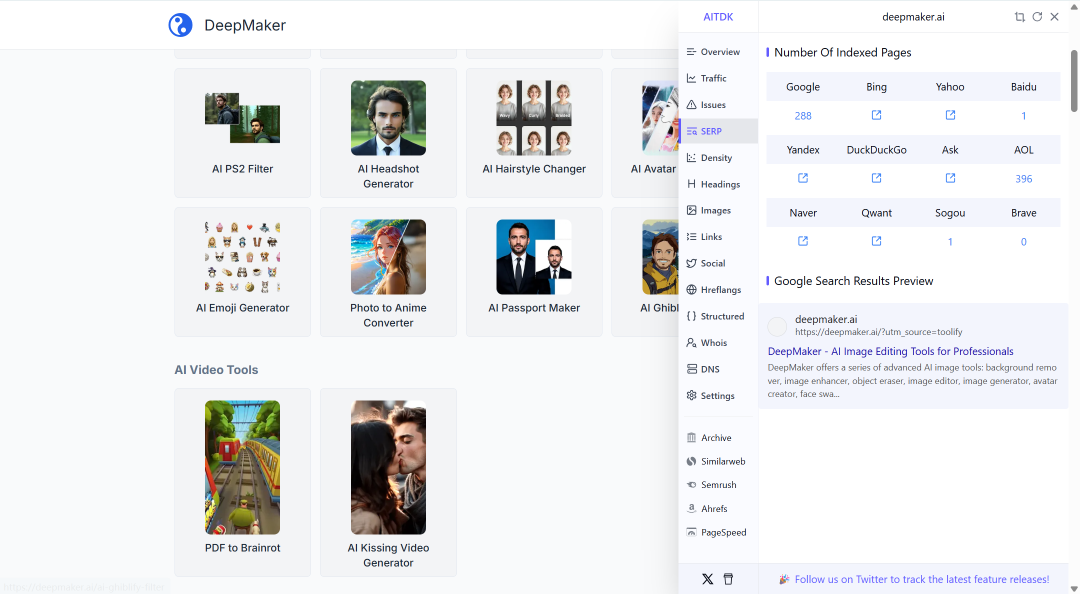Image resolution: width=1080 pixels, height=594 pixels.
Task: Close the AITDK panel
Action: coord(1055,17)
